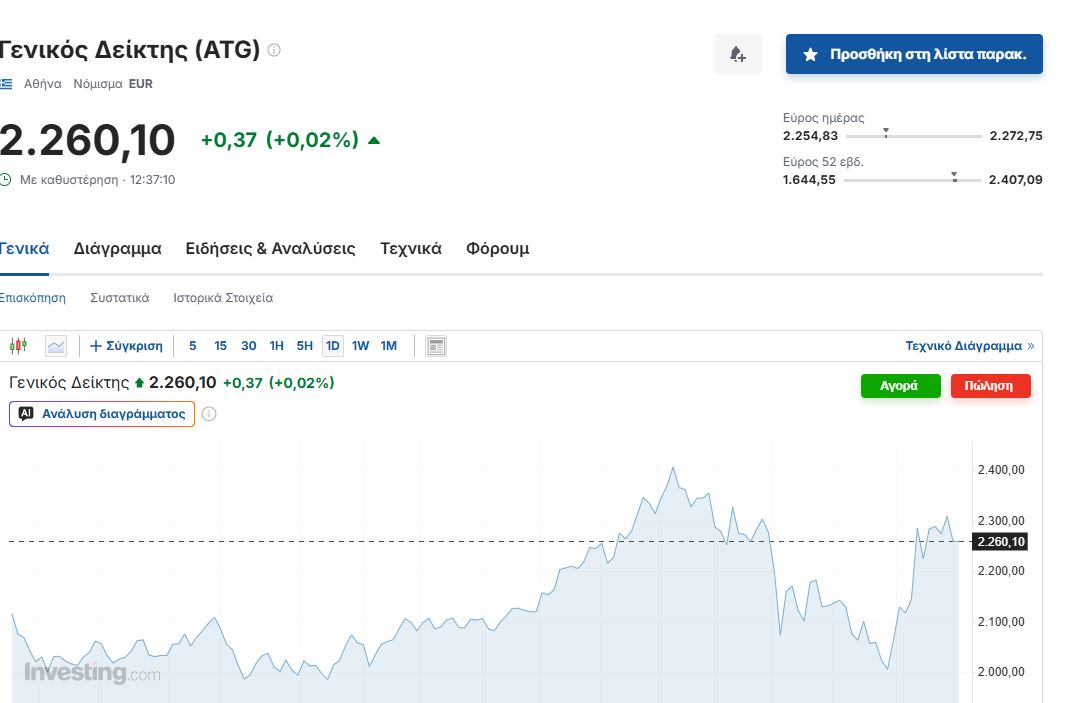Image resolution: width=1071 pixels, height=703 pixels.
Task: Select the 5H chart interval
Action: pos(305,346)
